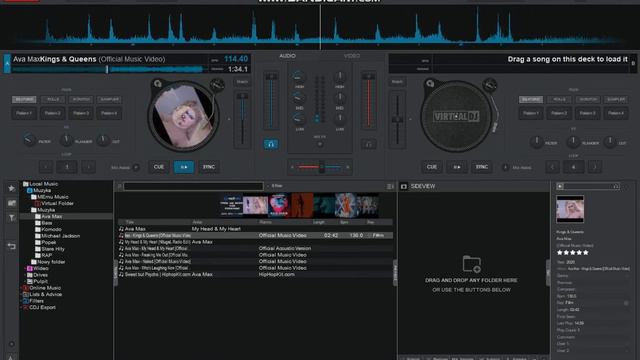
Task: Pause the left deck with play/pause button
Action: coord(184,167)
